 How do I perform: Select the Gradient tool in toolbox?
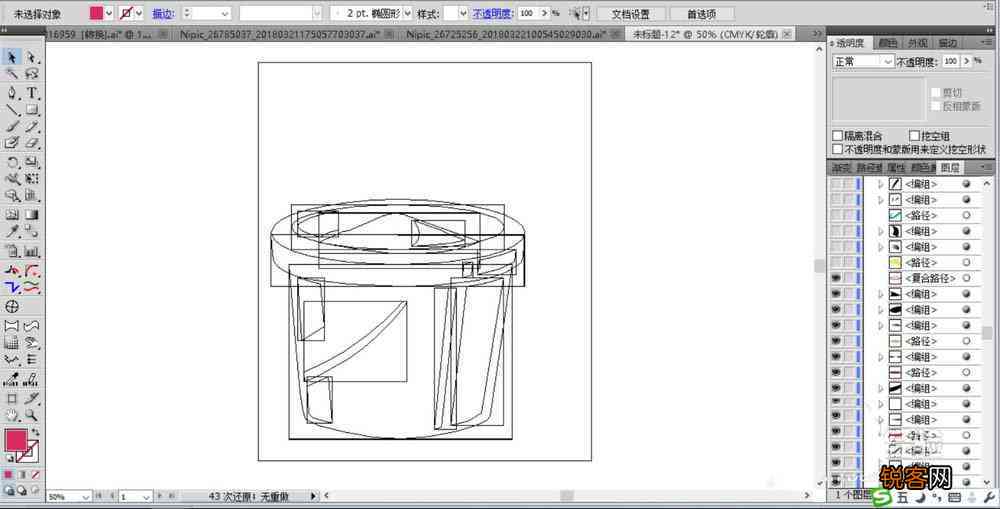pos(31,215)
